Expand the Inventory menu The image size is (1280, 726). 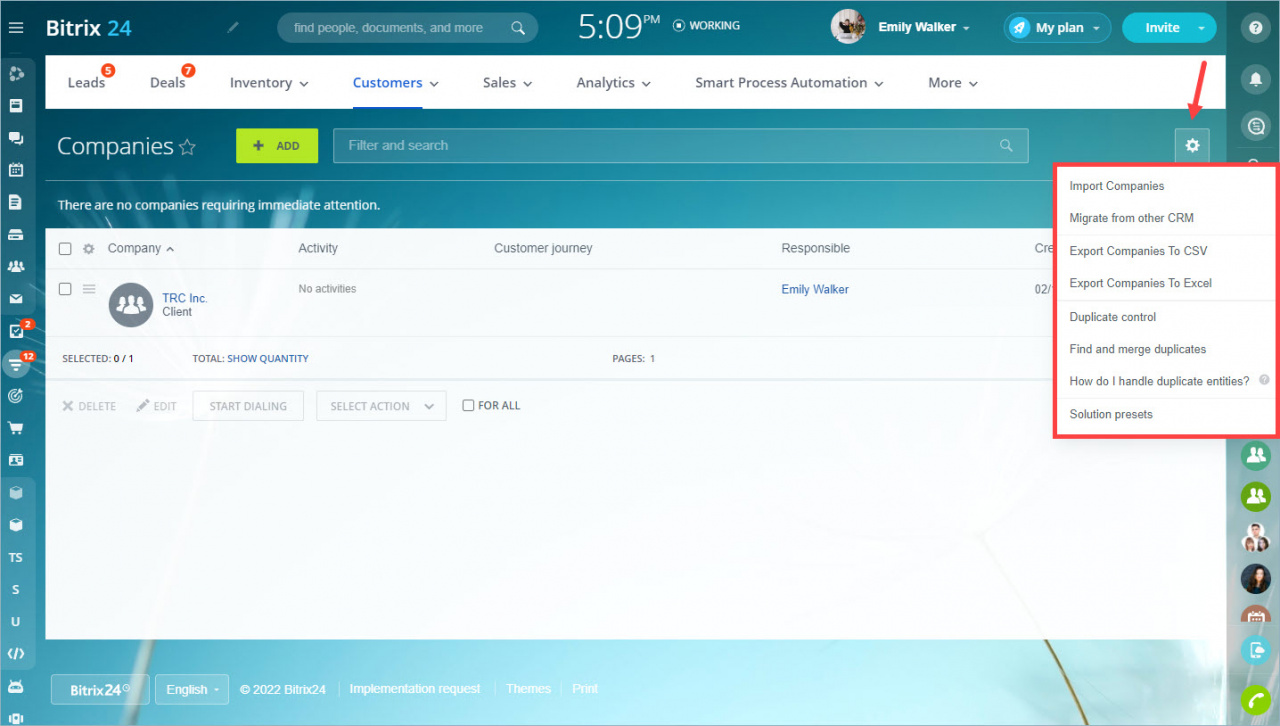pyautogui.click(x=269, y=83)
